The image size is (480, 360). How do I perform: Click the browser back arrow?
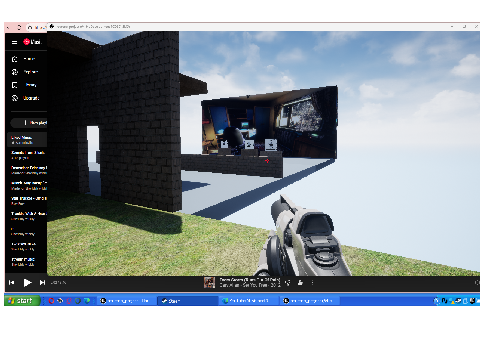[x=9, y=27]
